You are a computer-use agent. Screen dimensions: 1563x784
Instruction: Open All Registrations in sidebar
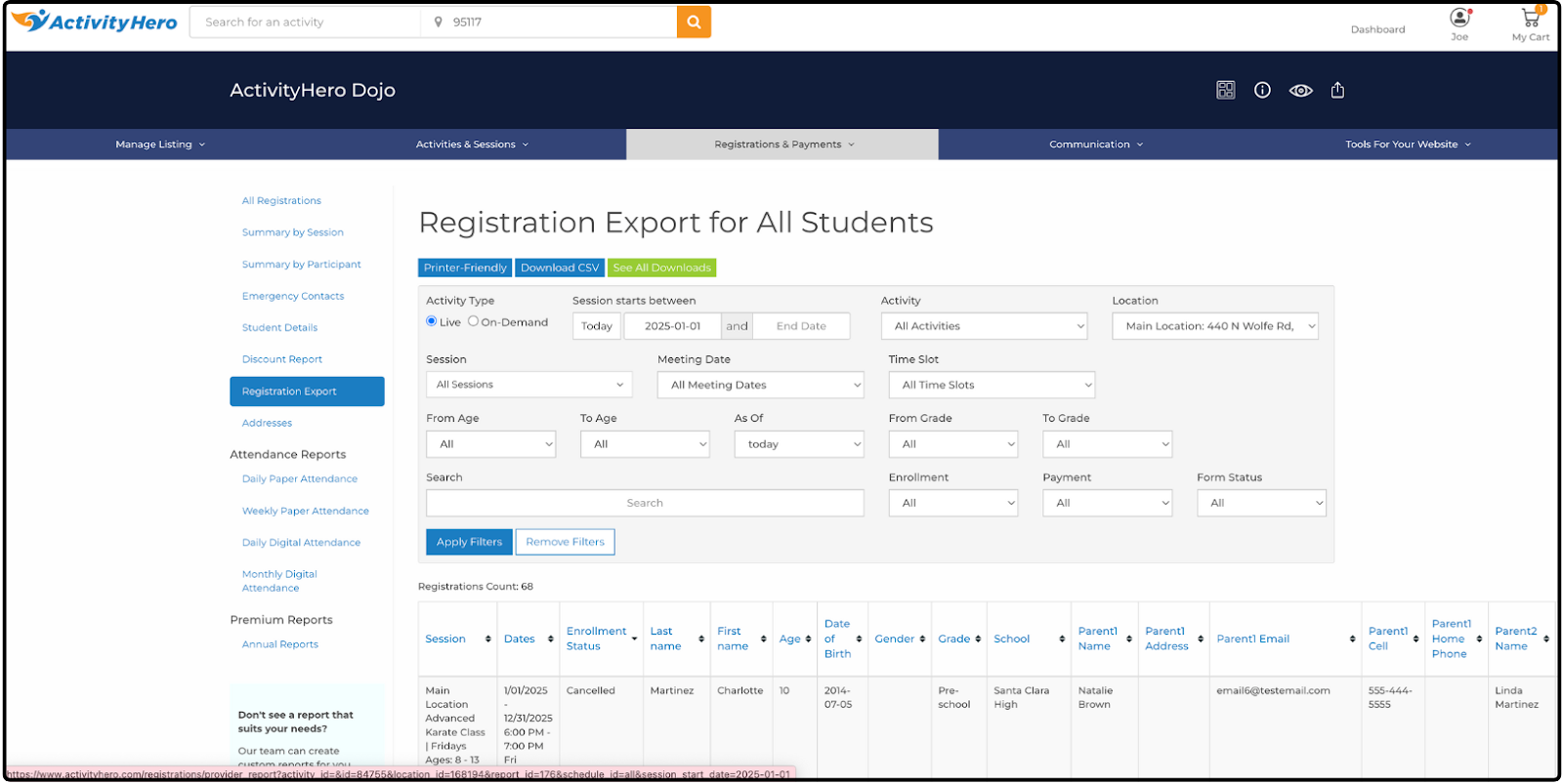(x=281, y=201)
